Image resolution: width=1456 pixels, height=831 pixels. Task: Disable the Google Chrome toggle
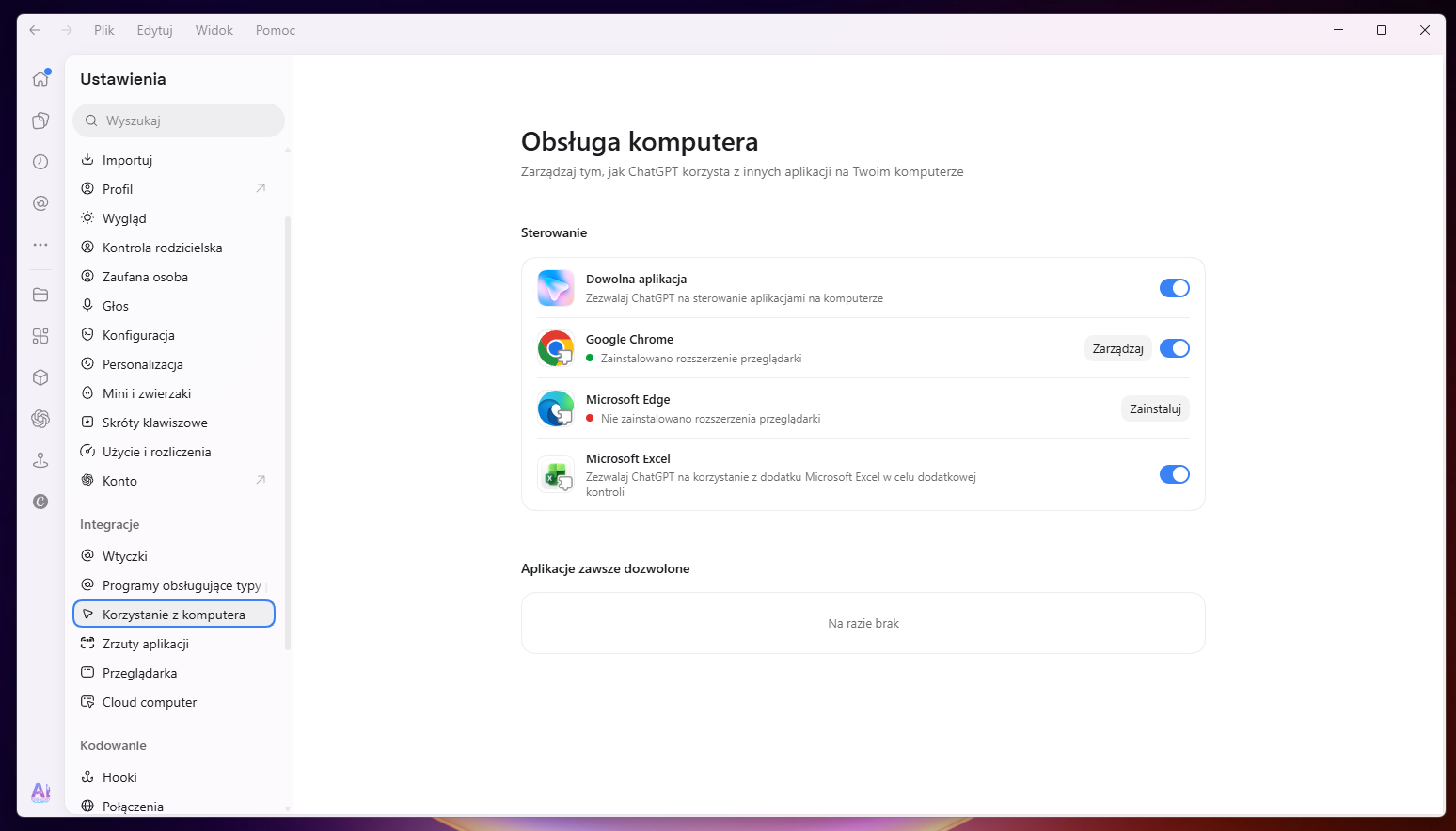click(x=1175, y=348)
